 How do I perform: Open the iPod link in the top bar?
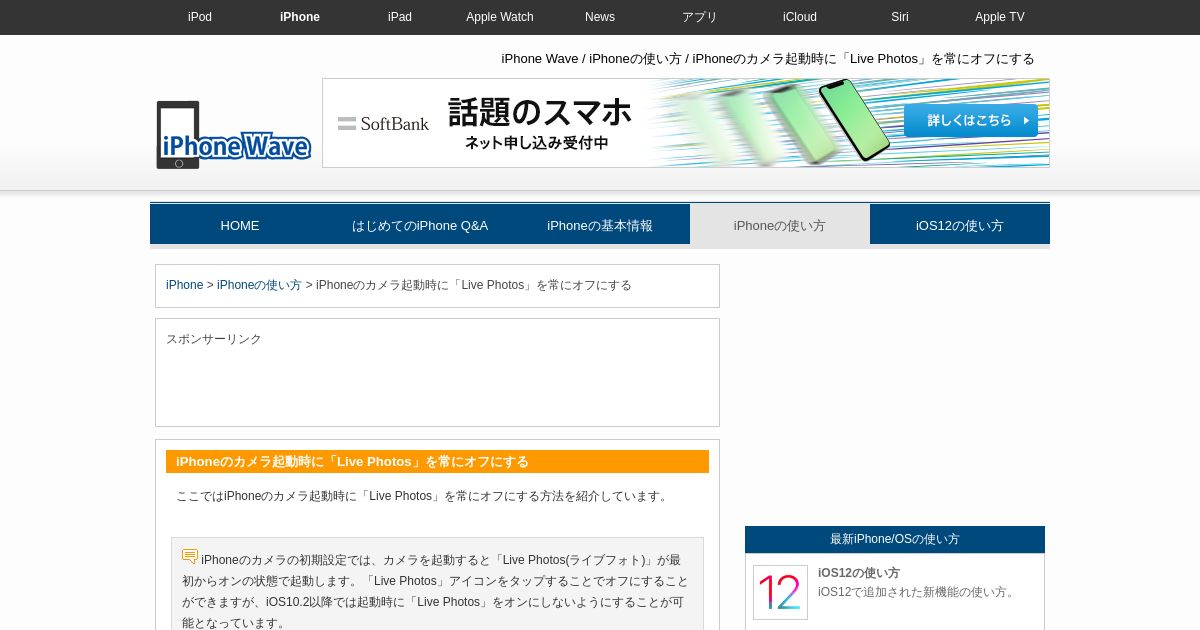point(200,17)
